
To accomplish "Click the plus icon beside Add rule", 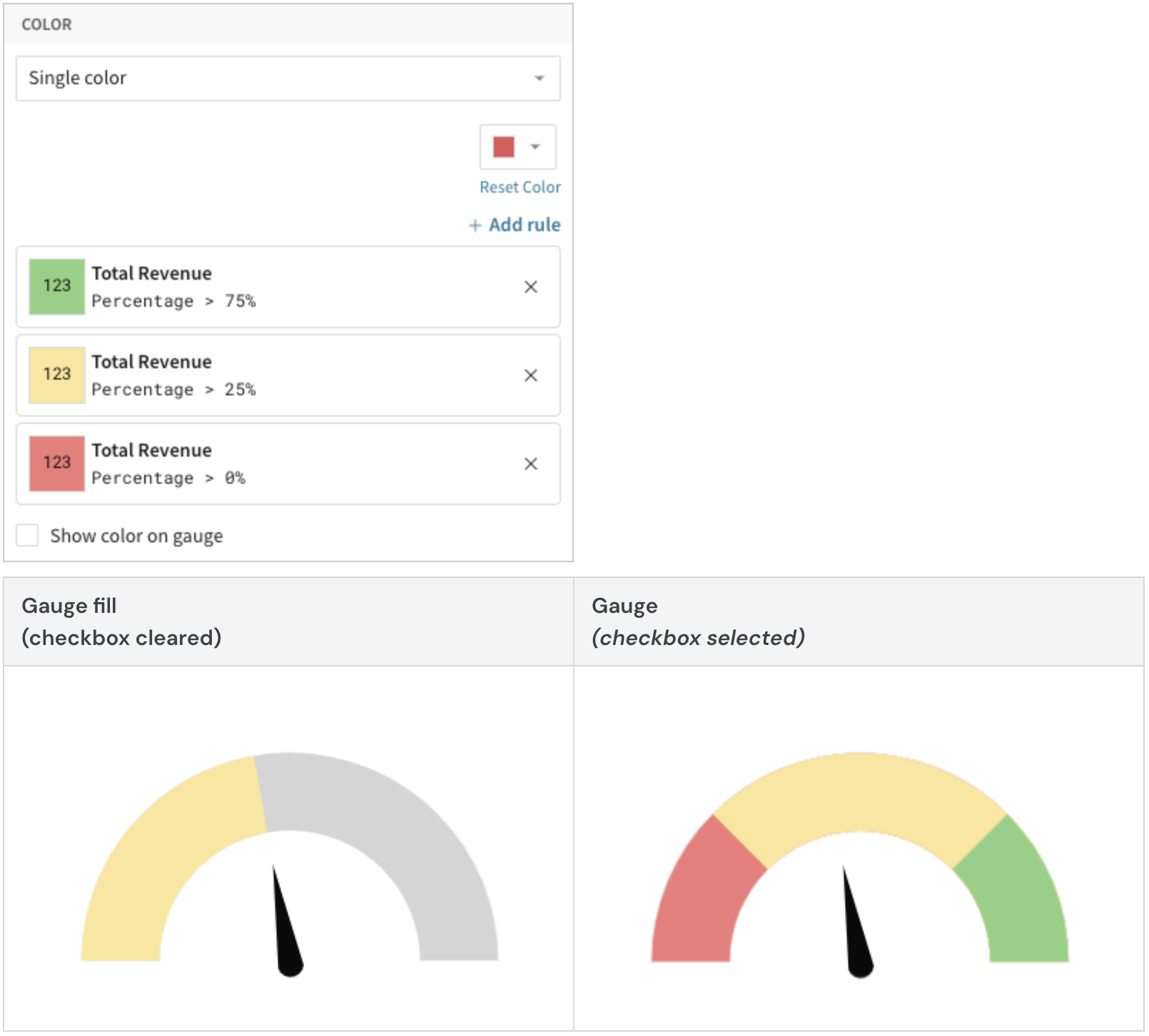I will point(475,225).
